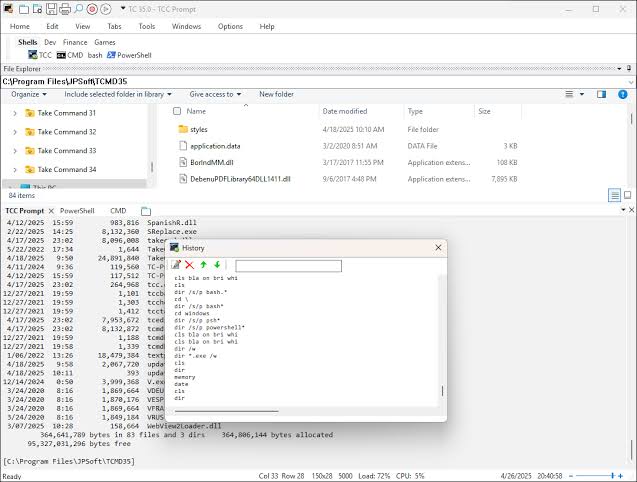Click the new window icon next to New Tab
Screen dimensions: 637x482
37,9
